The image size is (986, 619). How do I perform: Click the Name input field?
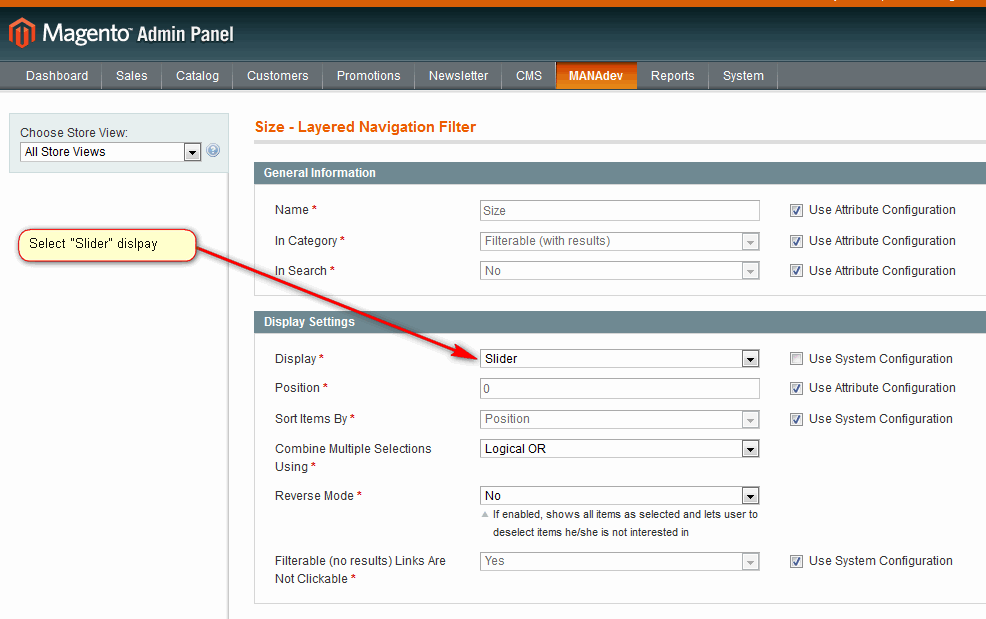(x=619, y=211)
